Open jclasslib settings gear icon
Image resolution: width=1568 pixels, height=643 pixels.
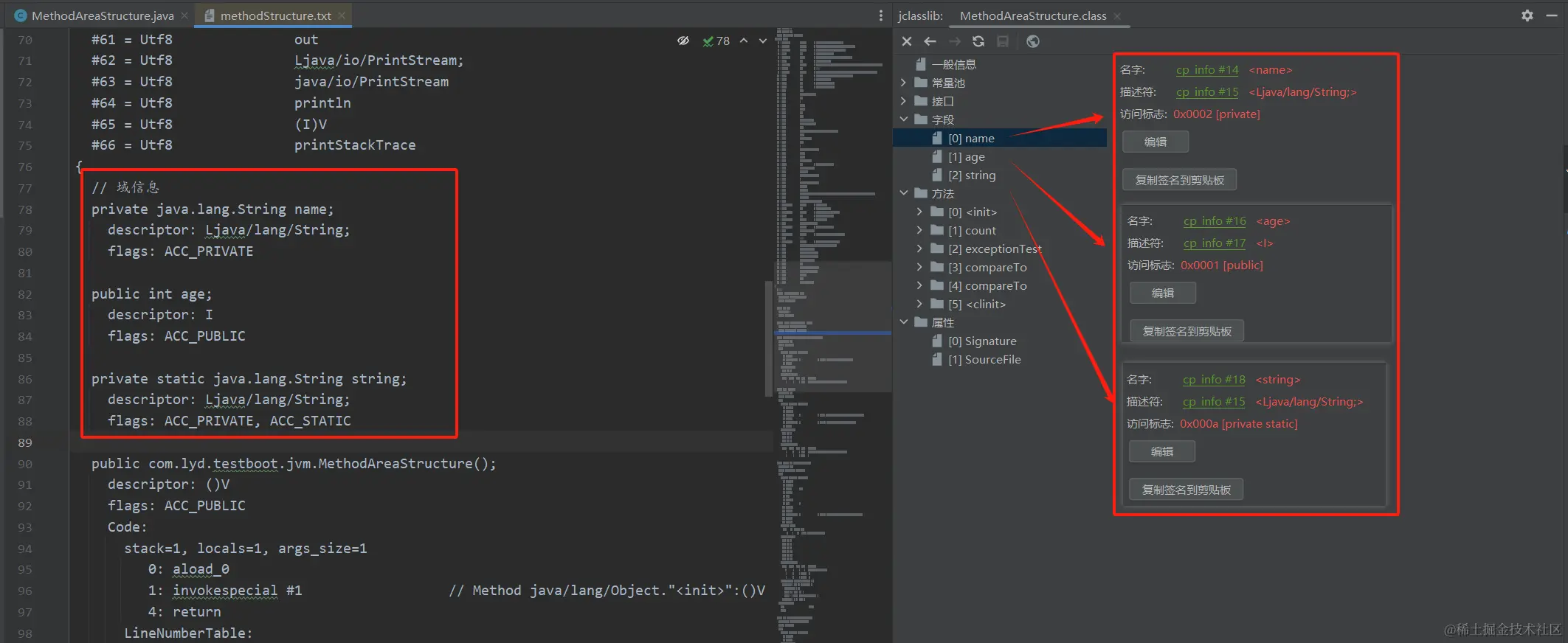click(1527, 15)
